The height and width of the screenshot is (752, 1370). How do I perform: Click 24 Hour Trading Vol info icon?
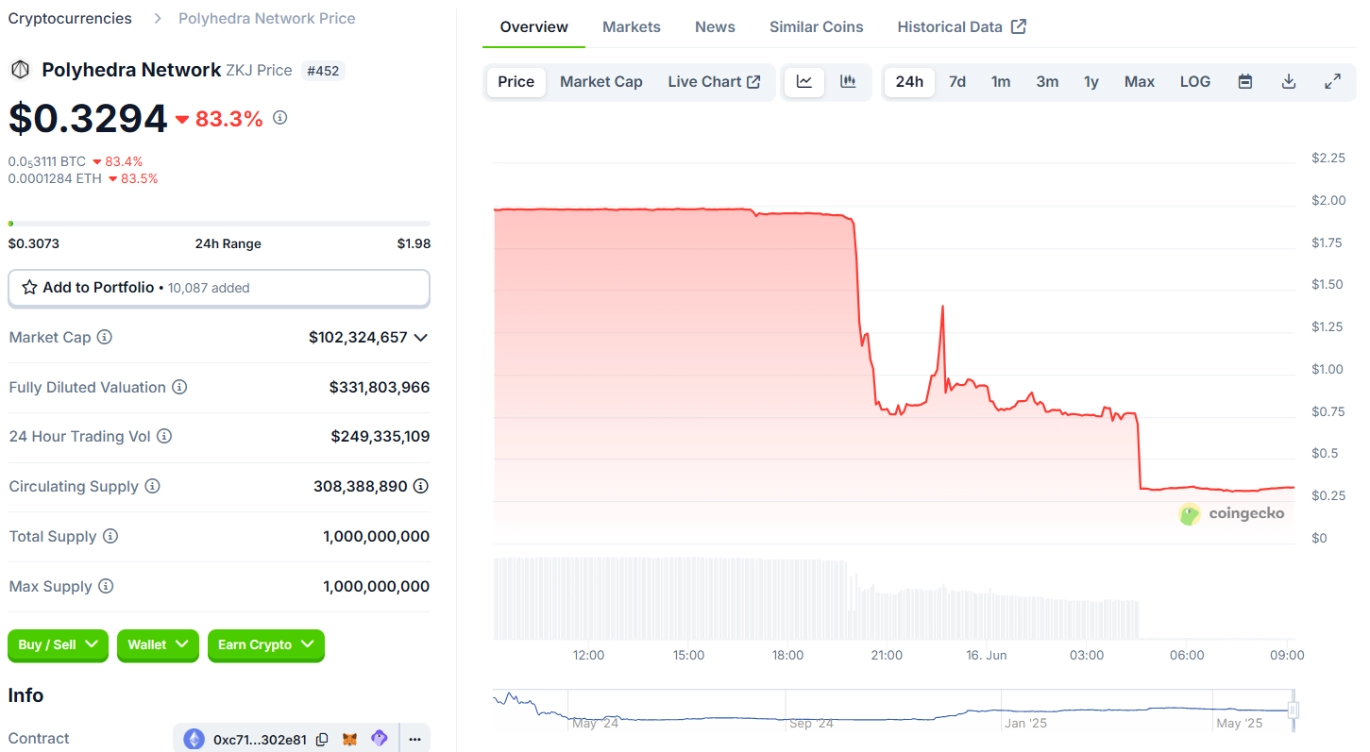164,436
